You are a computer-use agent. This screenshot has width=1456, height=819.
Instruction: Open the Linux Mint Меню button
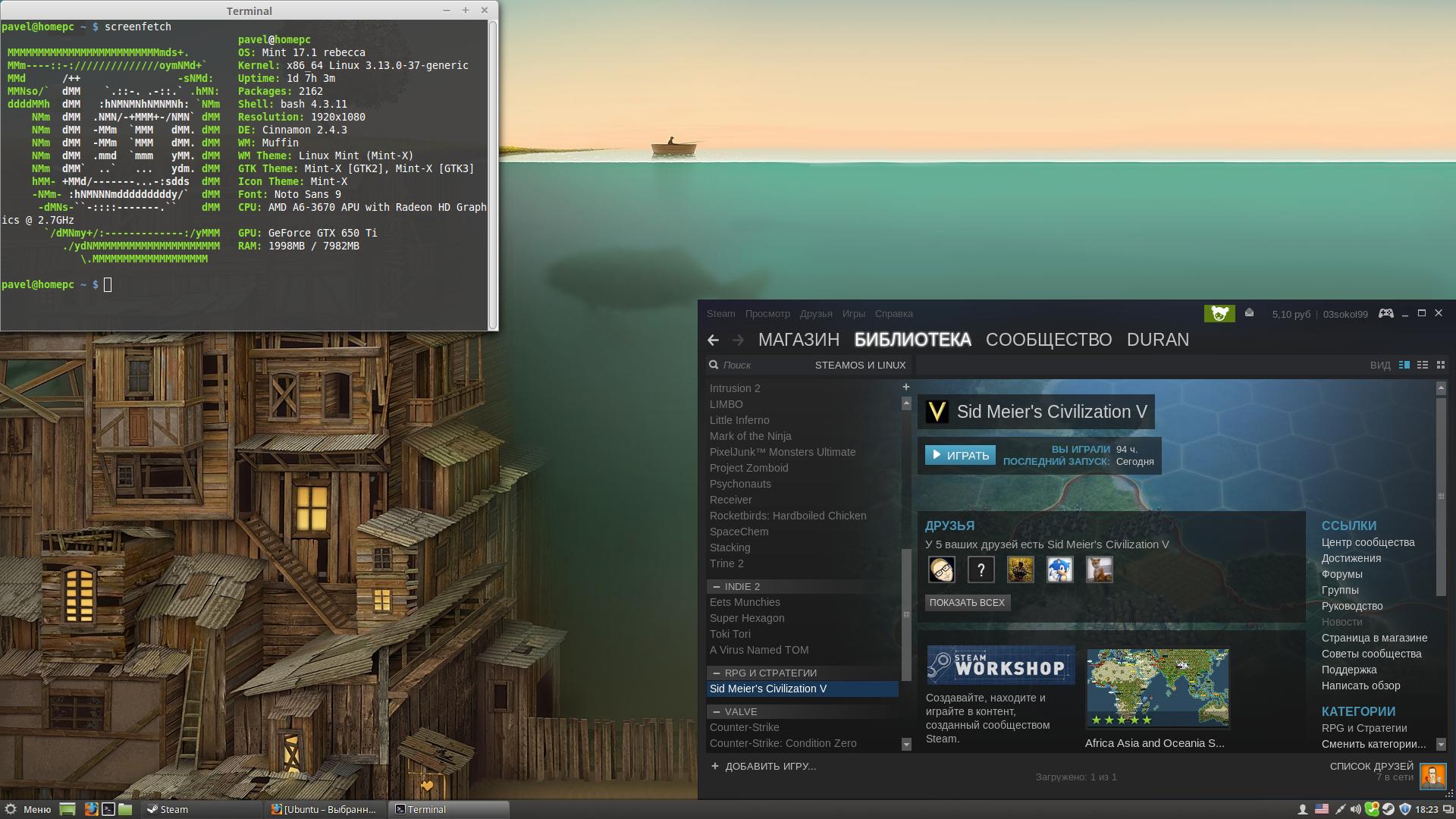coord(28,809)
